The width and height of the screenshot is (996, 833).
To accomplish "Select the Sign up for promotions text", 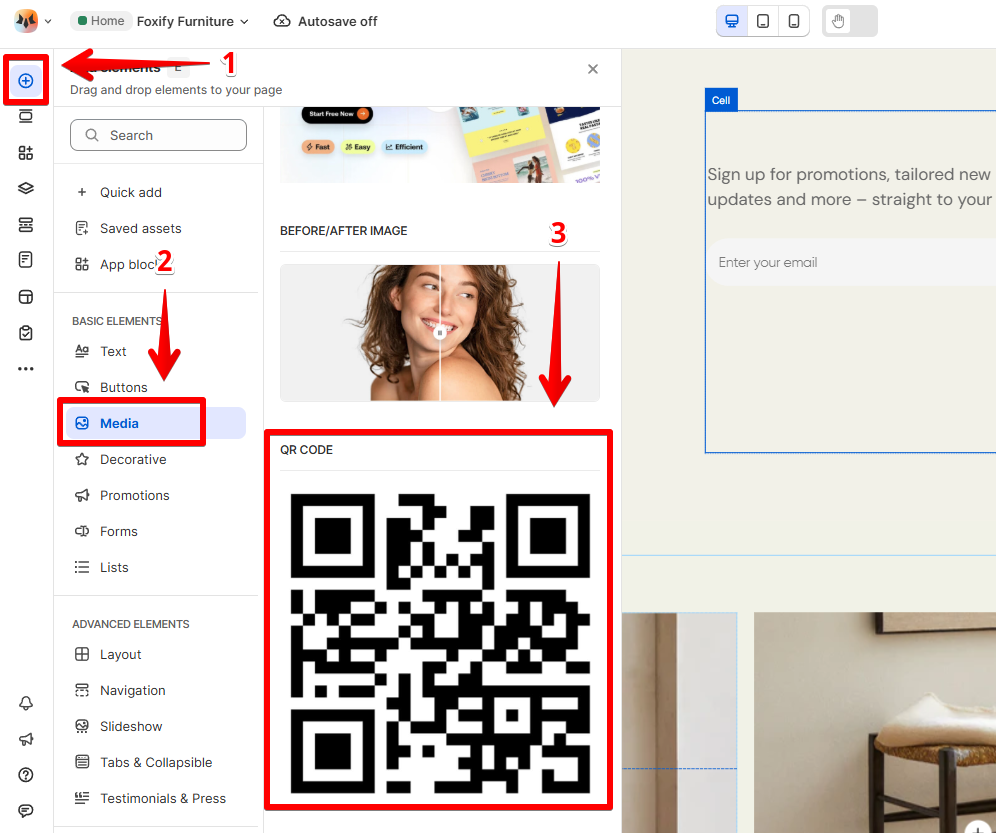I will point(851,187).
